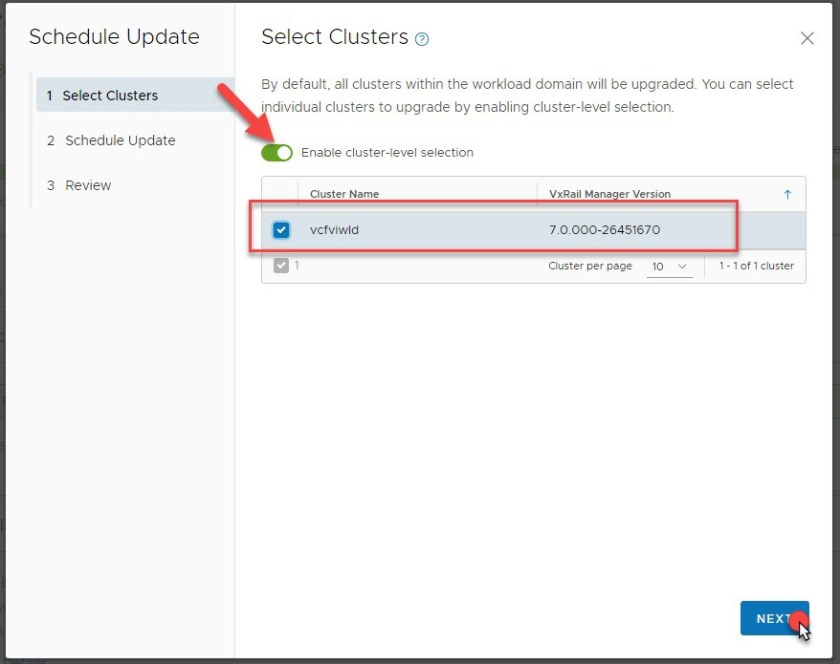
Task: Open the Cluster per page dropdown
Action: (669, 267)
